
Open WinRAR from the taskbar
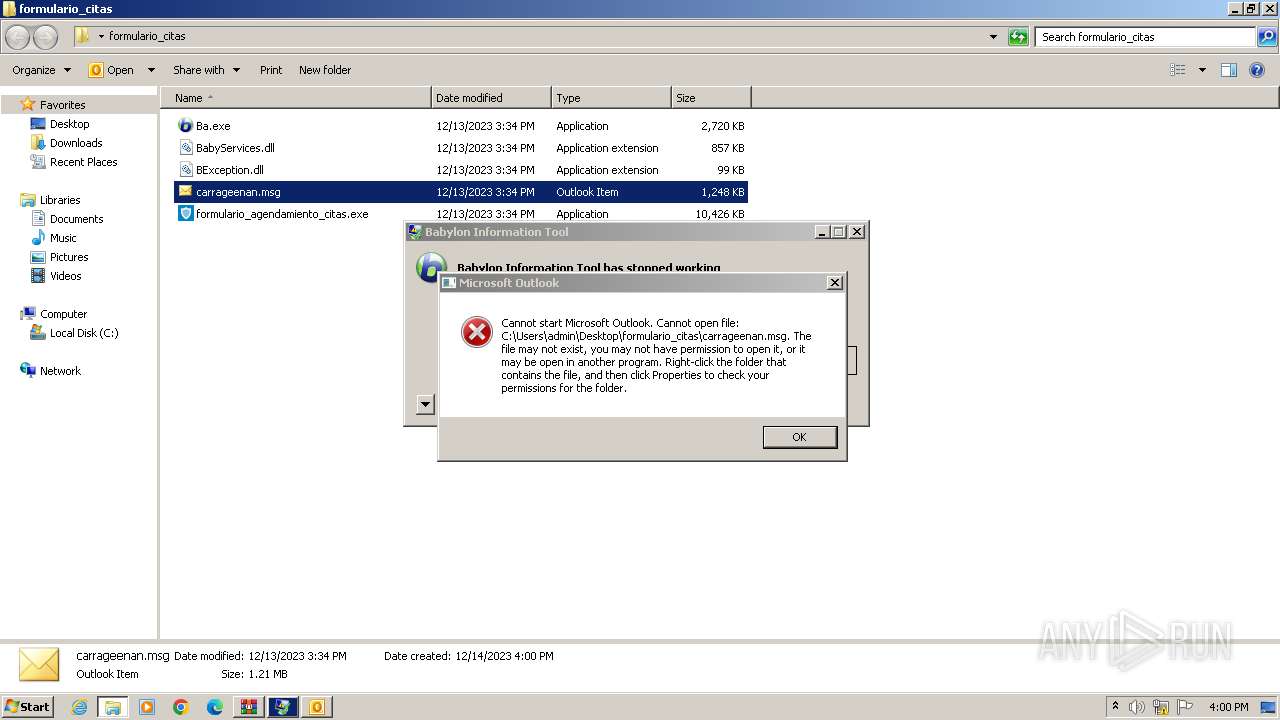[x=249, y=707]
